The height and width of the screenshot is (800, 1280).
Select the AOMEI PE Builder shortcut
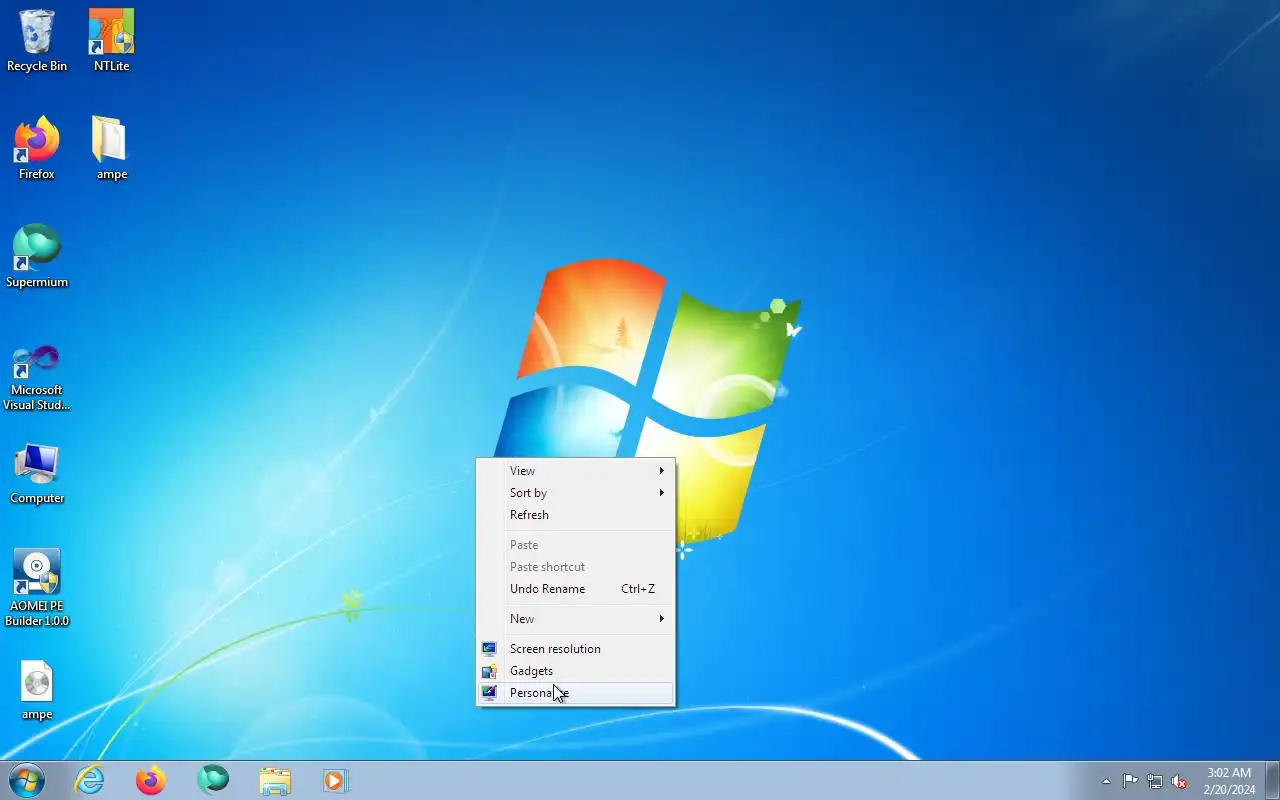click(37, 588)
